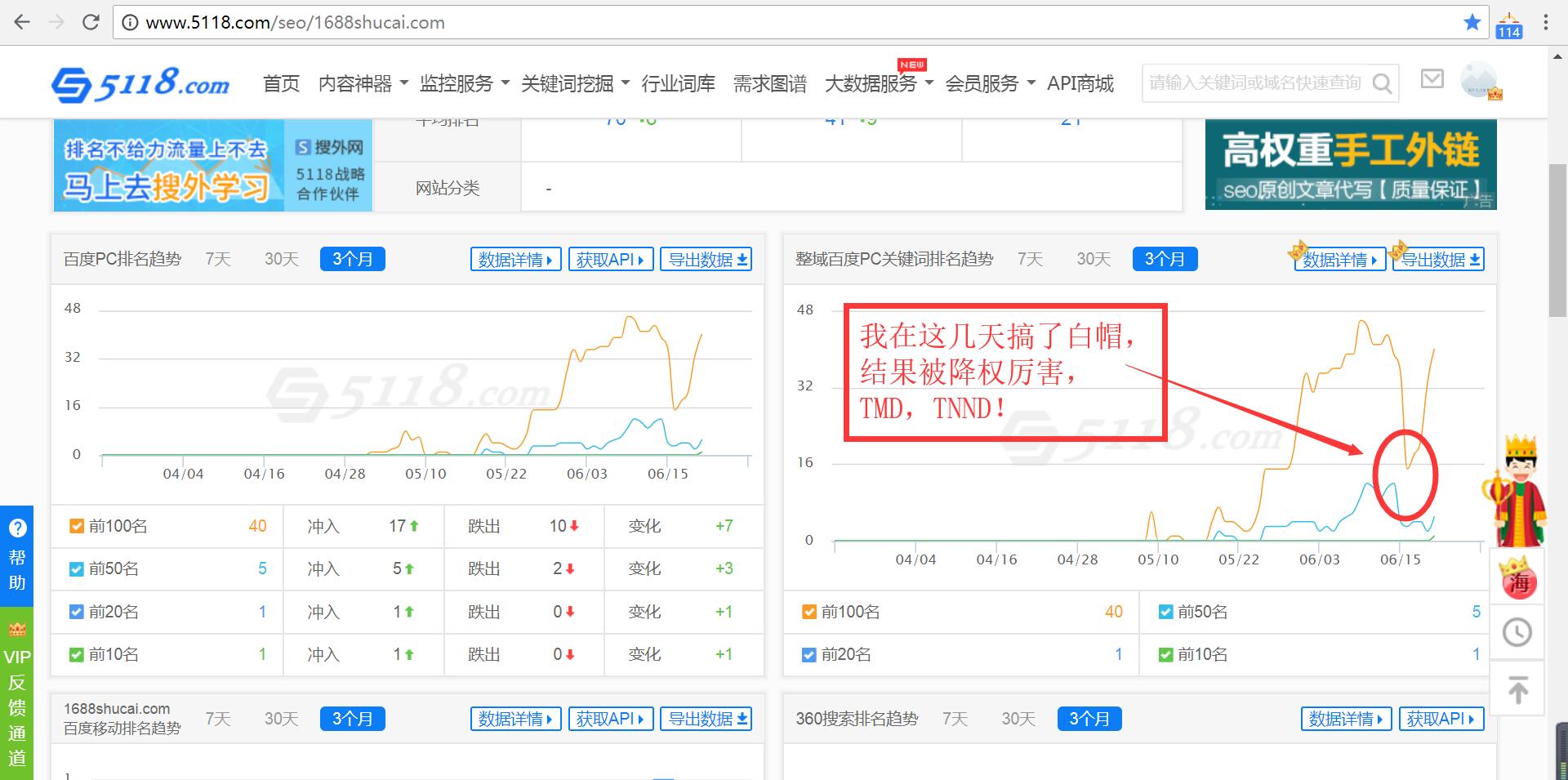Switch to the 7天 view in 百度PC排名趋势

tap(217, 259)
